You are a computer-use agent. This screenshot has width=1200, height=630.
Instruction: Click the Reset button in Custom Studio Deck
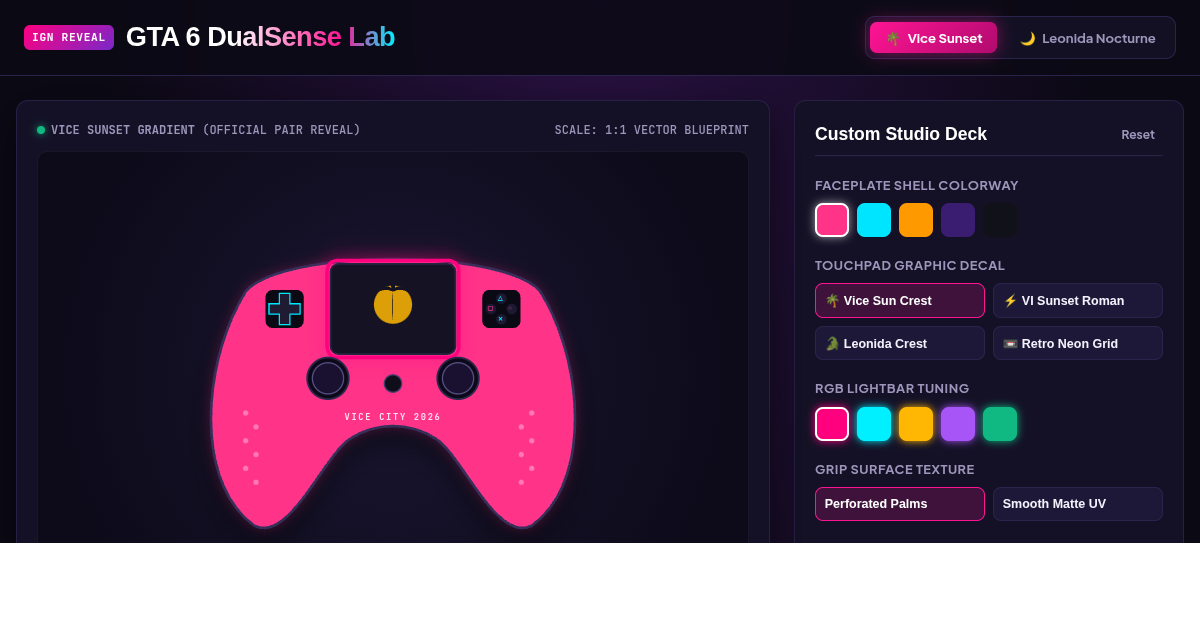tap(1138, 135)
